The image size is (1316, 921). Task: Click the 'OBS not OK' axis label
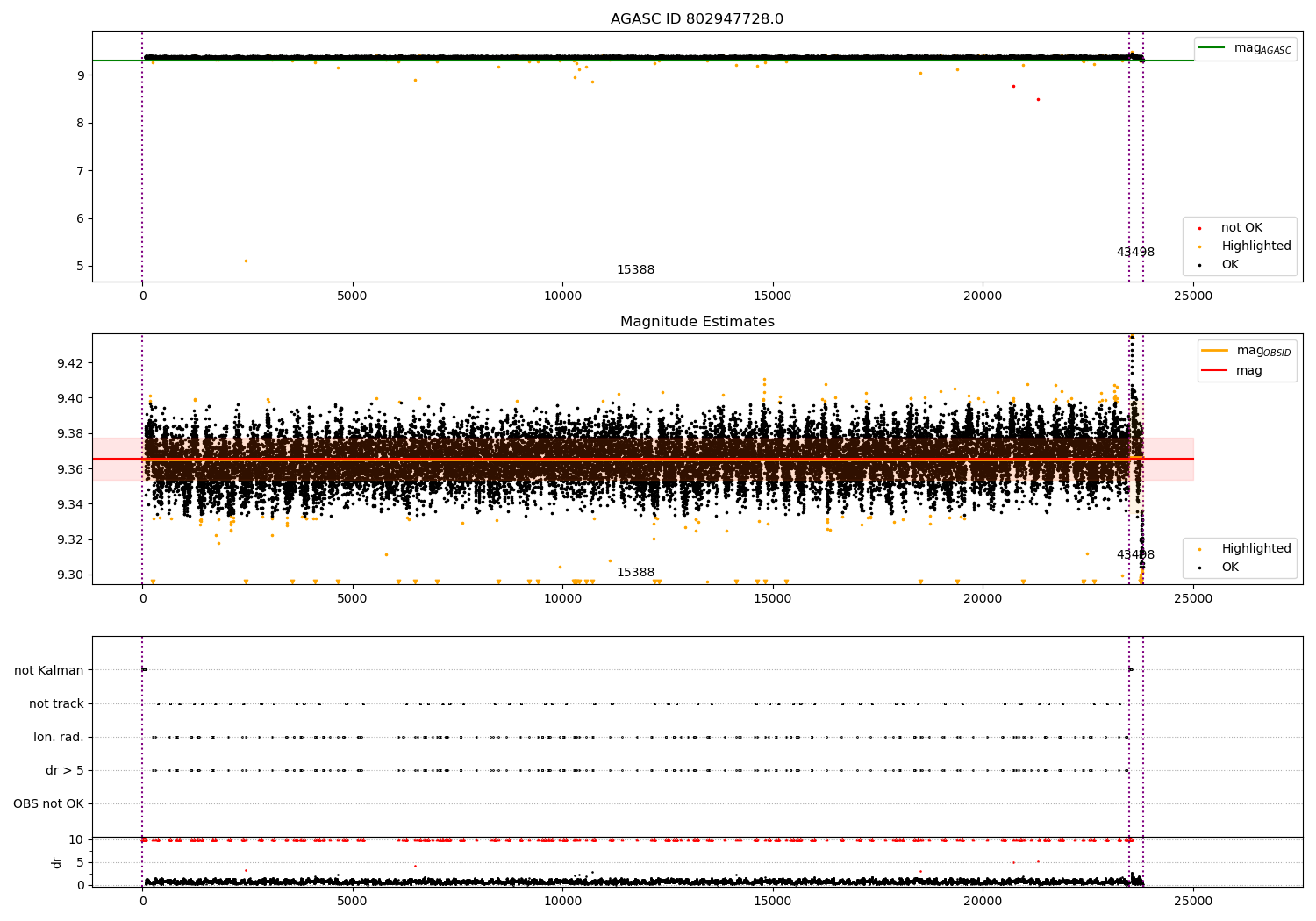[48, 803]
